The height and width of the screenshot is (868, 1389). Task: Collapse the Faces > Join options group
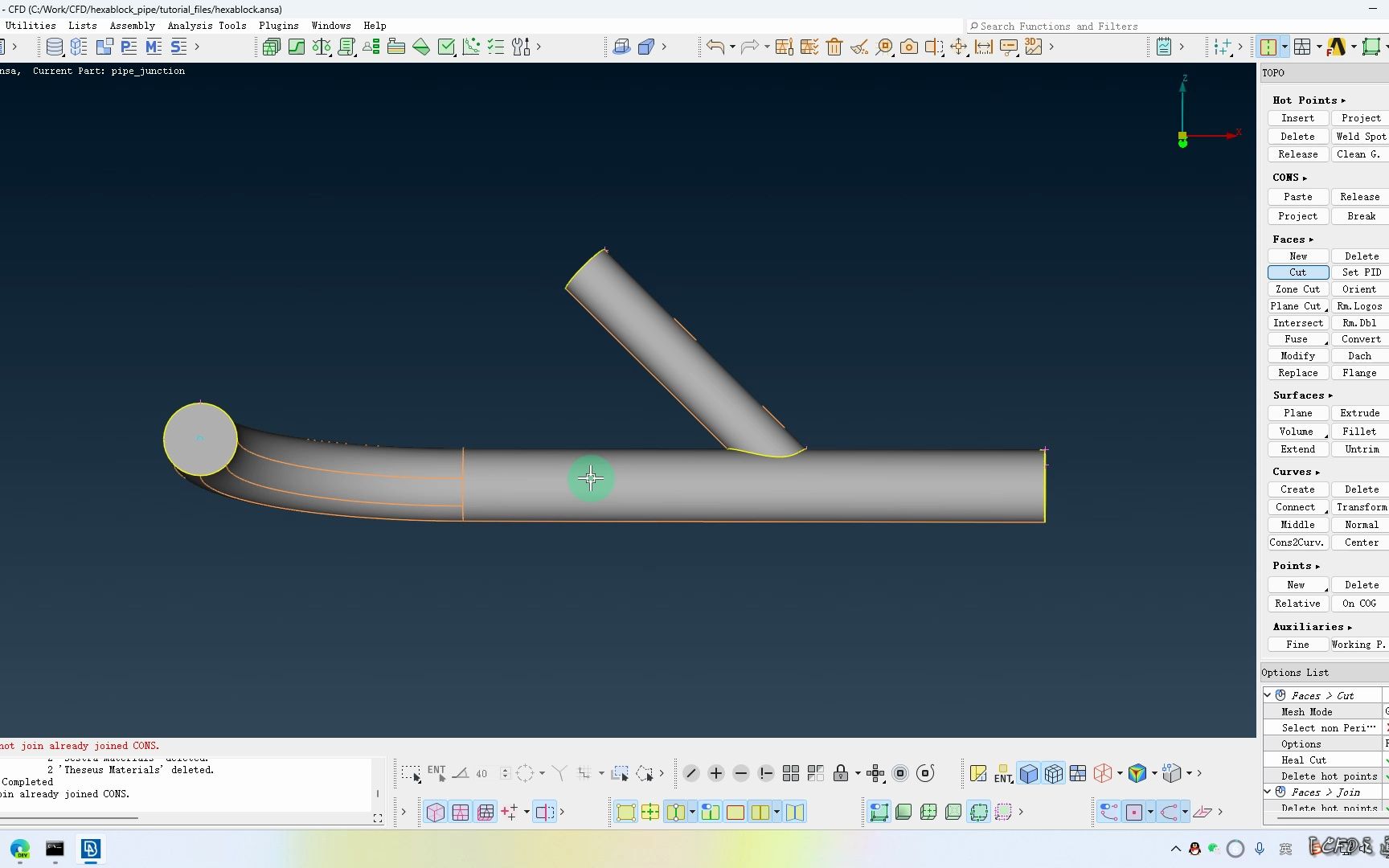(1268, 792)
